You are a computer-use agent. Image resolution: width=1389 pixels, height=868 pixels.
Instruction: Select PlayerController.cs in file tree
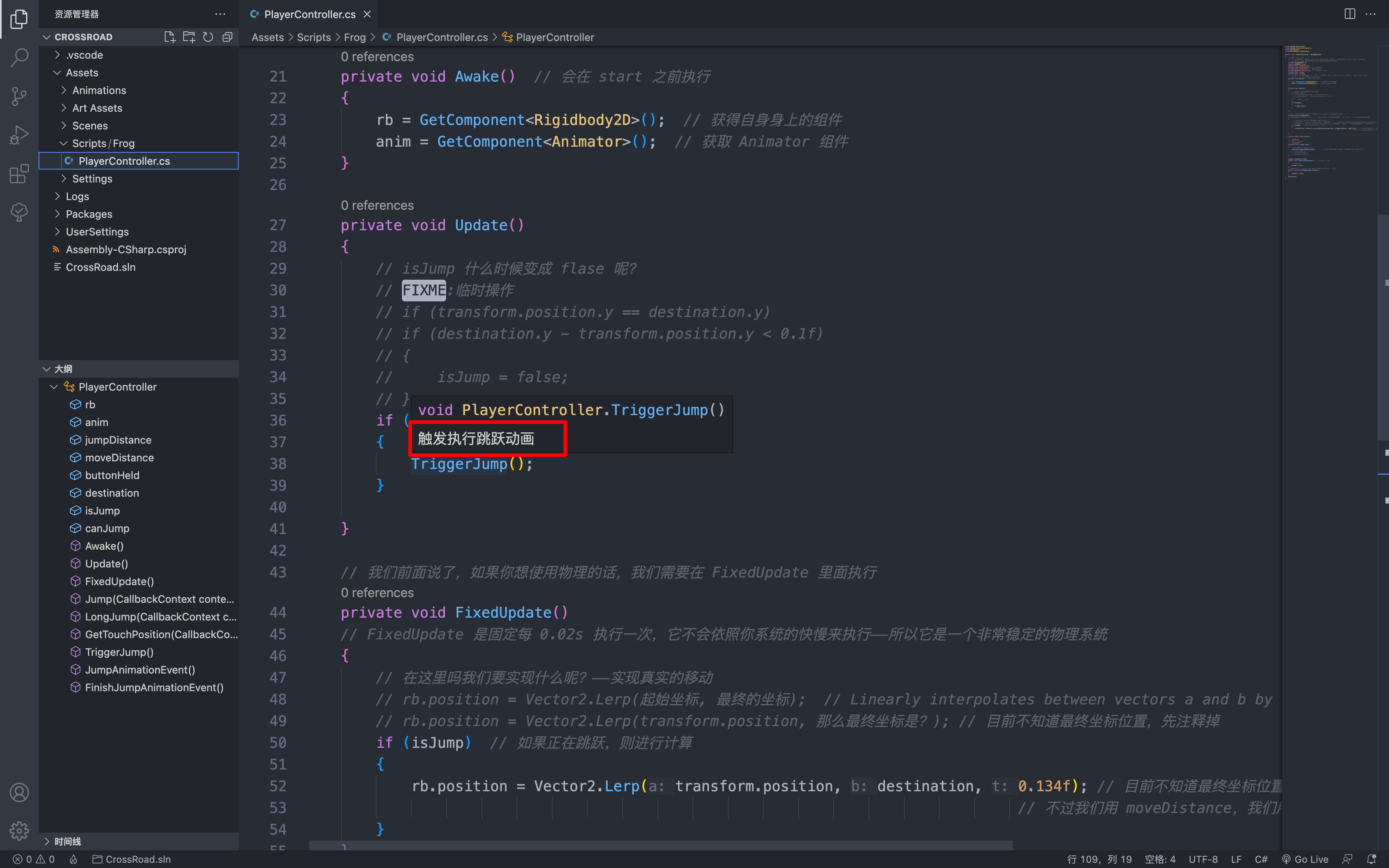(138, 161)
